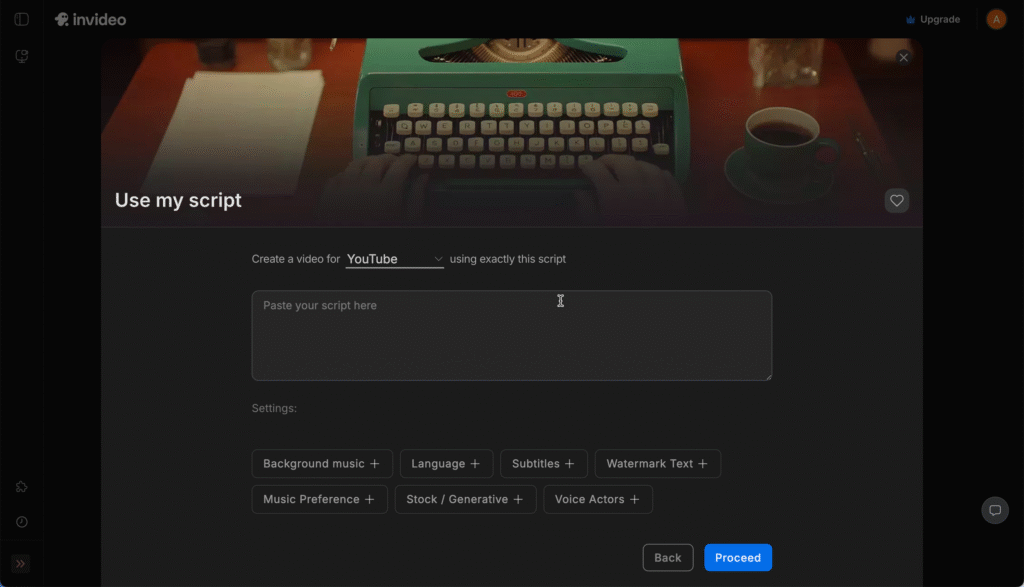Click the Upgrade crown link

coord(932,19)
